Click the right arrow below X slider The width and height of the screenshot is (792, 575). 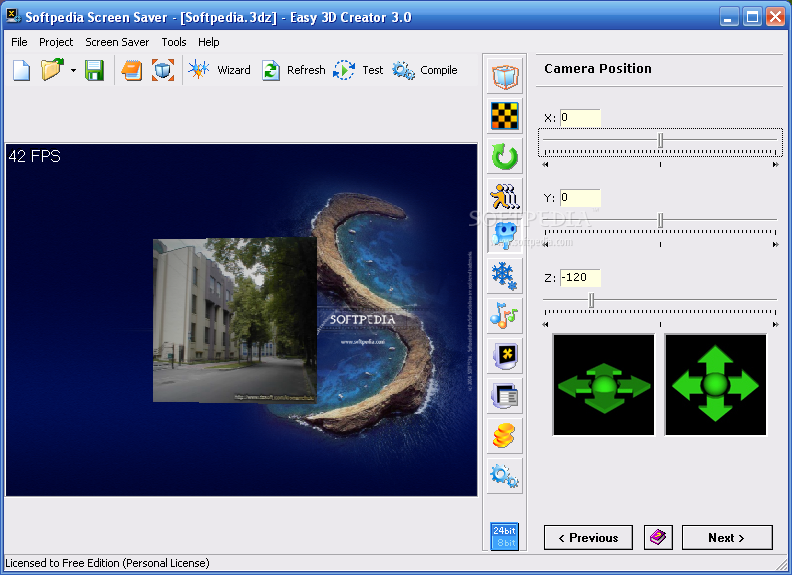775,165
